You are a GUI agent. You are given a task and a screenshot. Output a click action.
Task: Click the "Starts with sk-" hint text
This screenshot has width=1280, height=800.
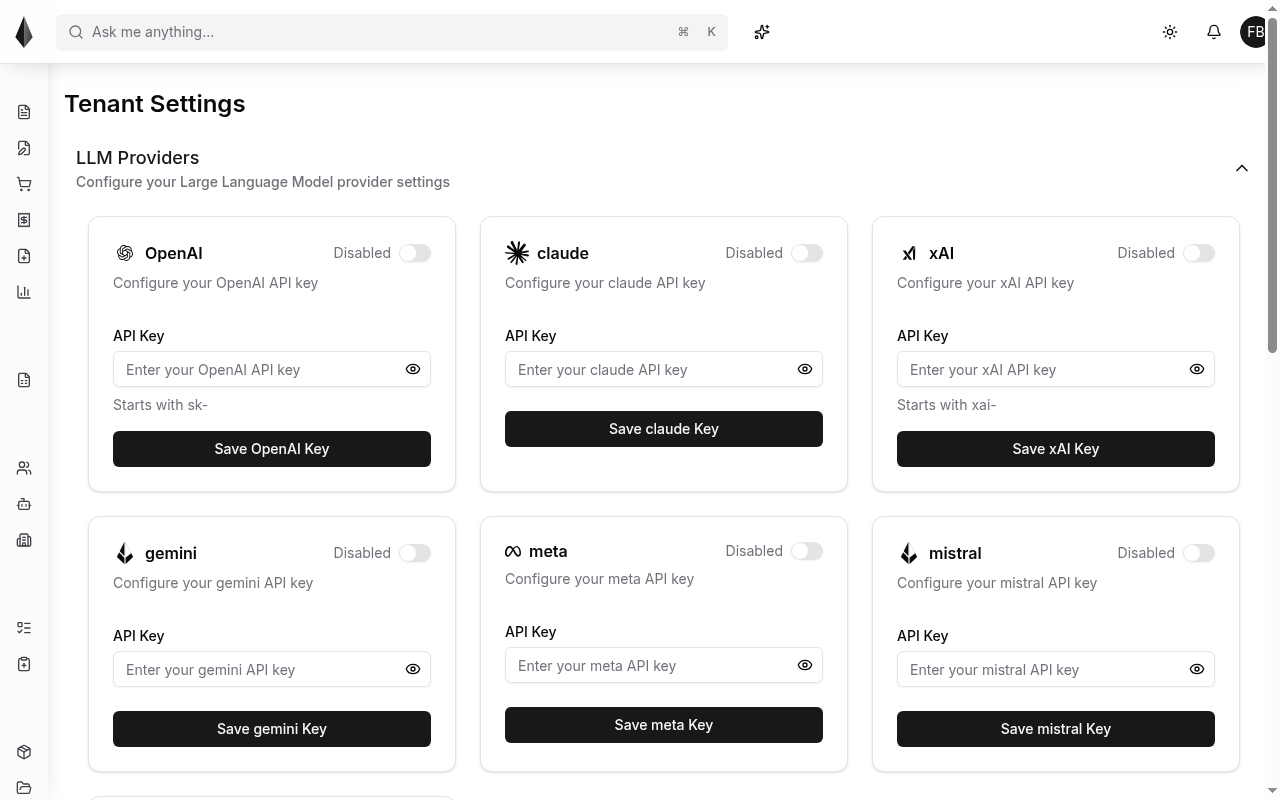coord(160,405)
